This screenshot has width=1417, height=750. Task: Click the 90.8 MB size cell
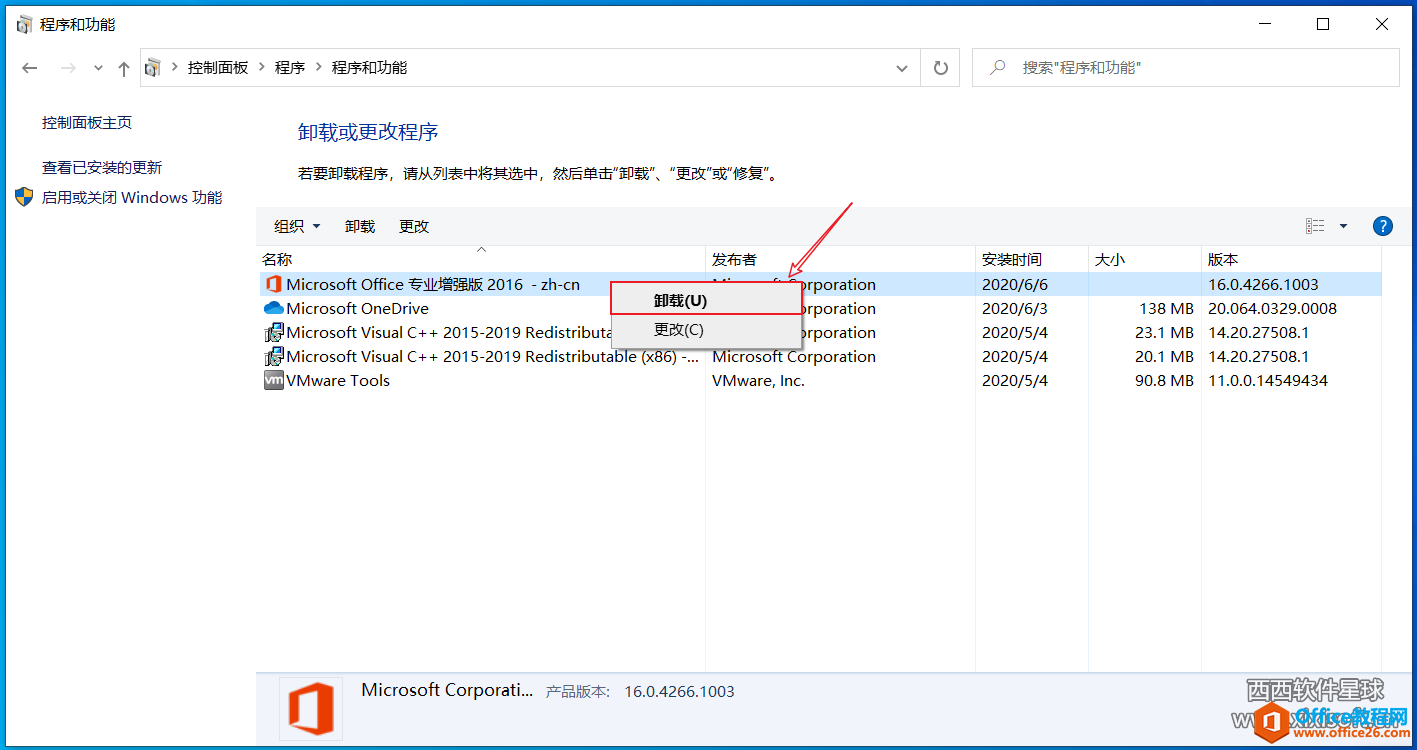[1165, 380]
